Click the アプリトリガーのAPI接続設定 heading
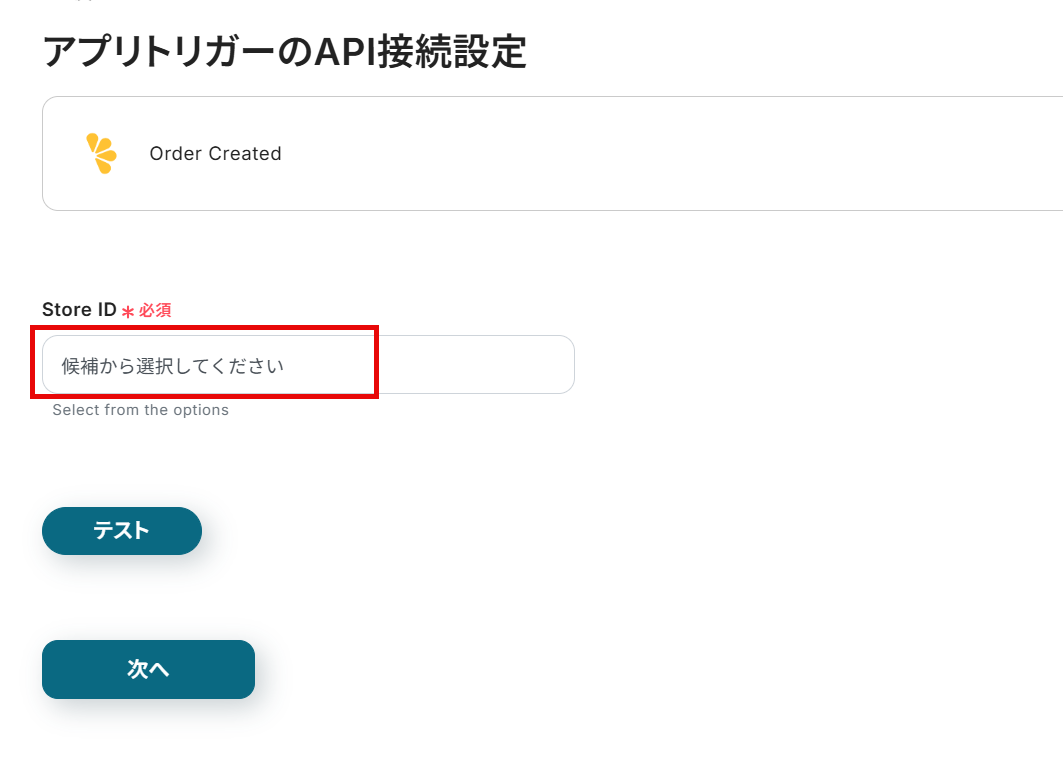 pos(285,52)
